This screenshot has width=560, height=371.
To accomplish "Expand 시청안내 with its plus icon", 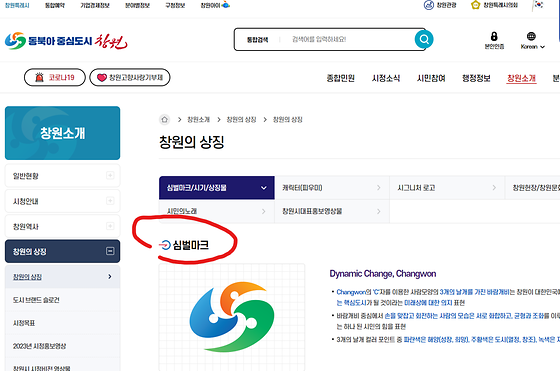I will [x=110, y=201].
